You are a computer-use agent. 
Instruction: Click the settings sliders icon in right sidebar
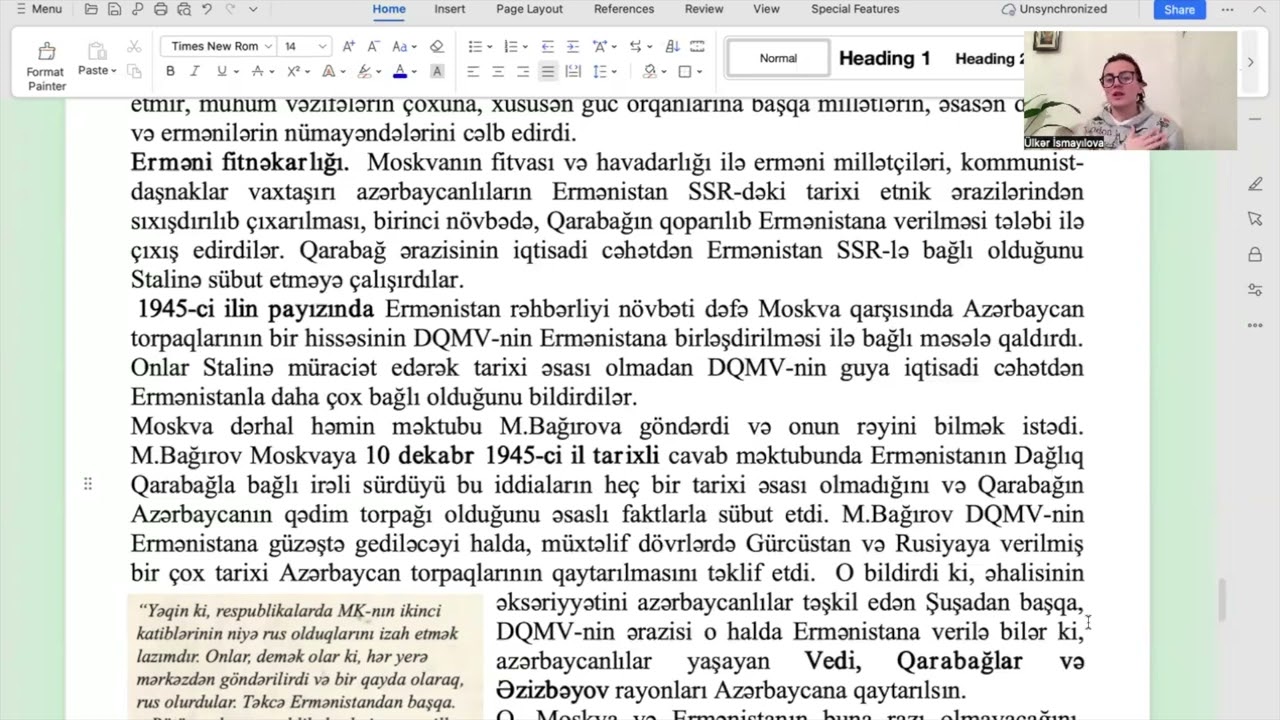pos(1255,289)
